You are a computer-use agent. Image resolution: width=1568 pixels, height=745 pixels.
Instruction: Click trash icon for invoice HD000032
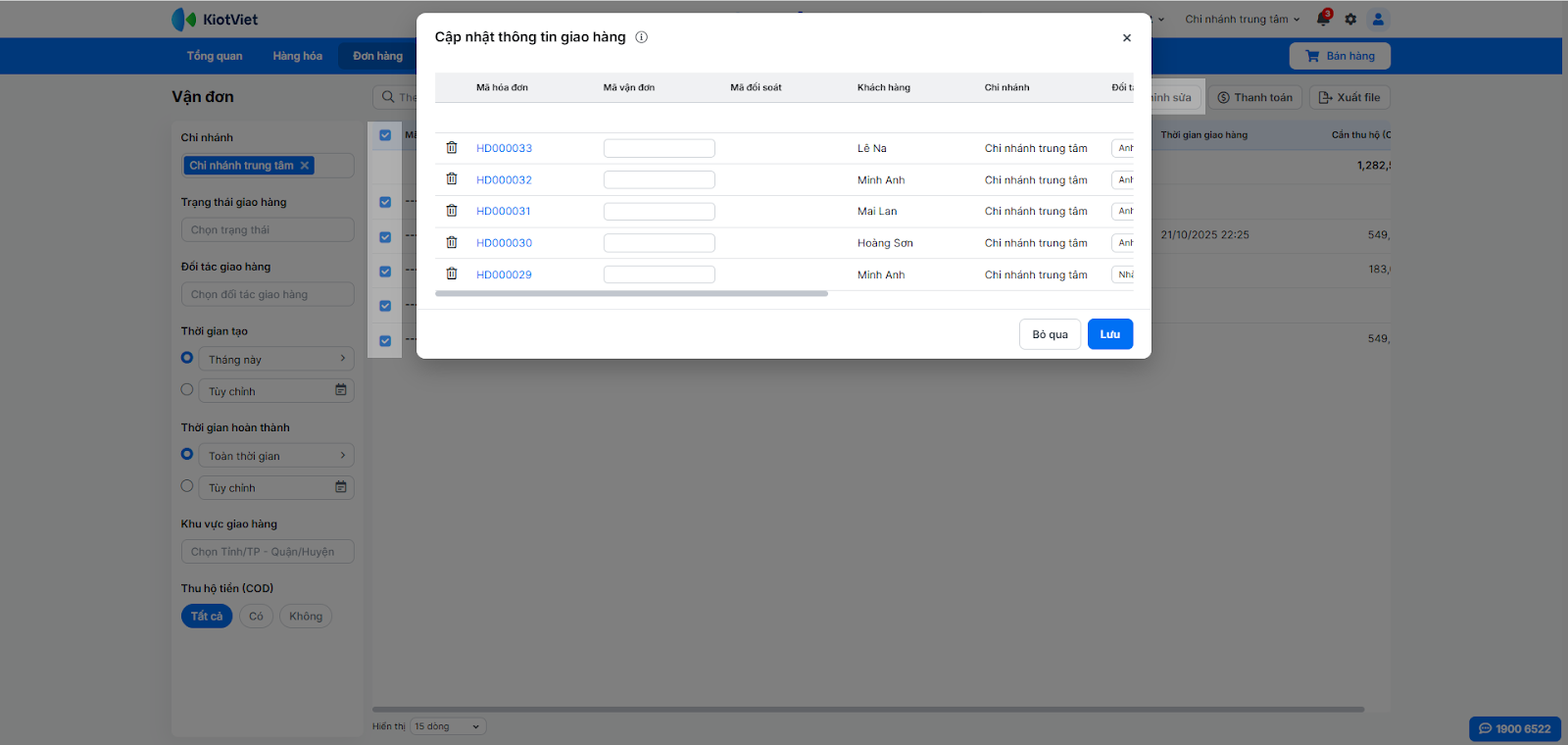click(x=452, y=179)
